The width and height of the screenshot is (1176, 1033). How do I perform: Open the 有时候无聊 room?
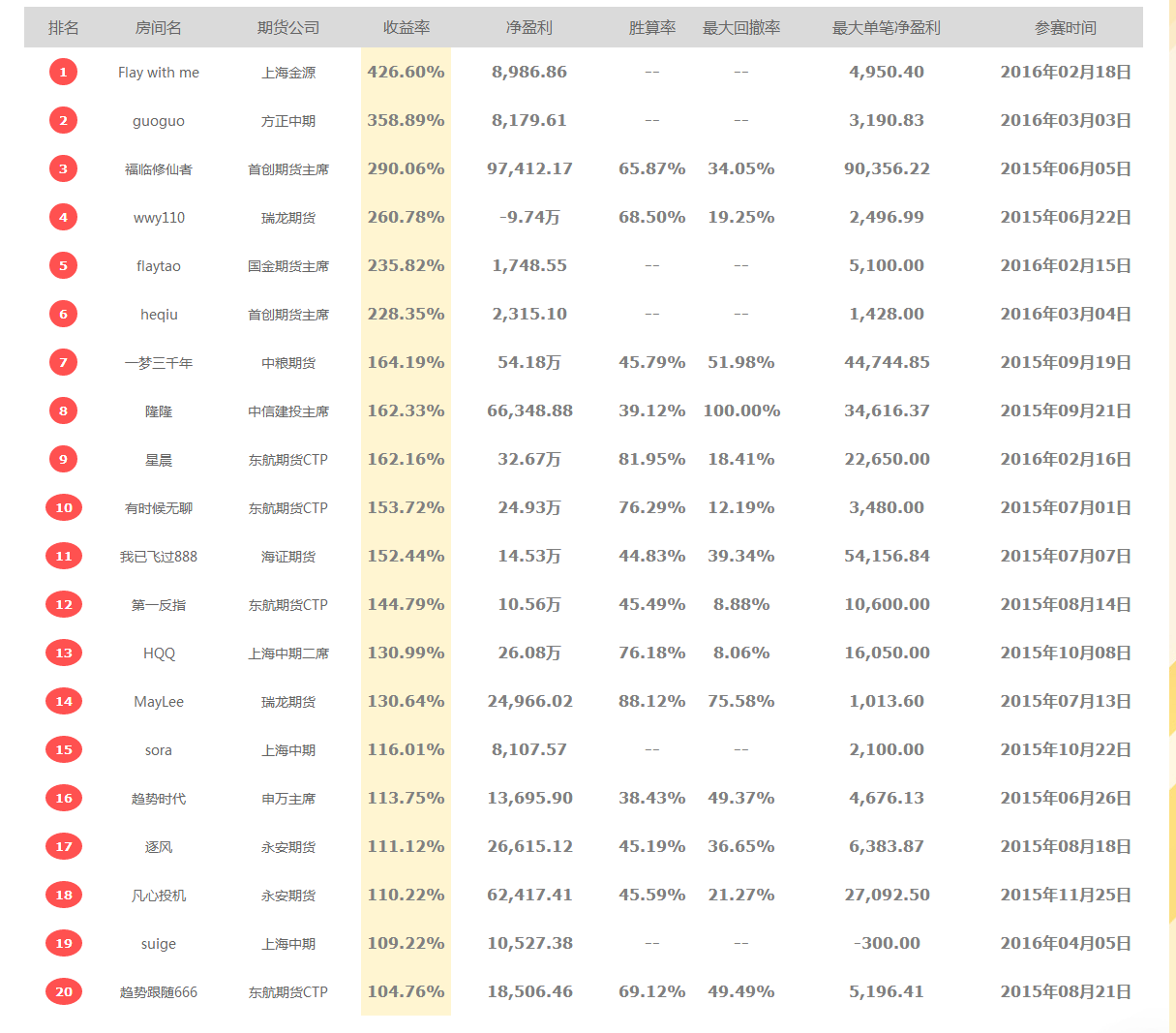159,508
